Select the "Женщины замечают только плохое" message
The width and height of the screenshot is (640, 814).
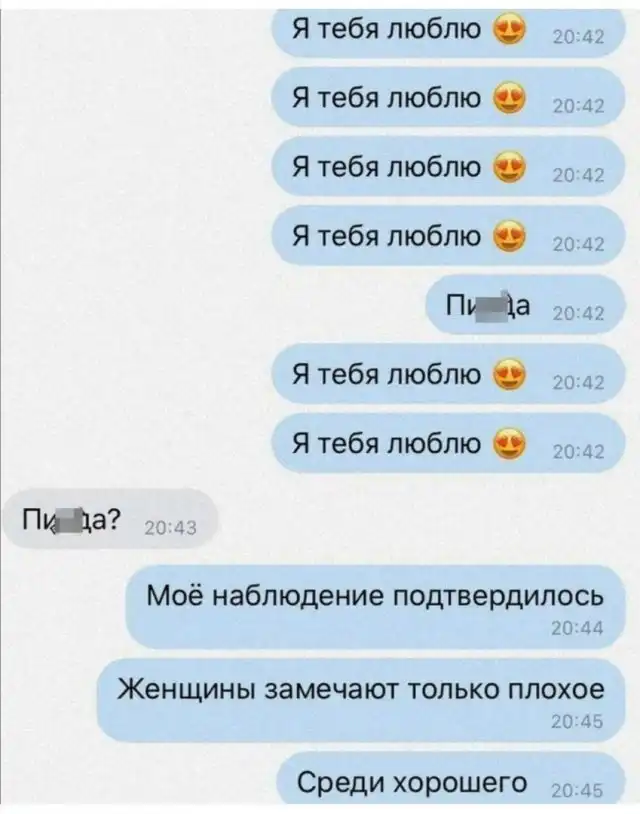361,700
